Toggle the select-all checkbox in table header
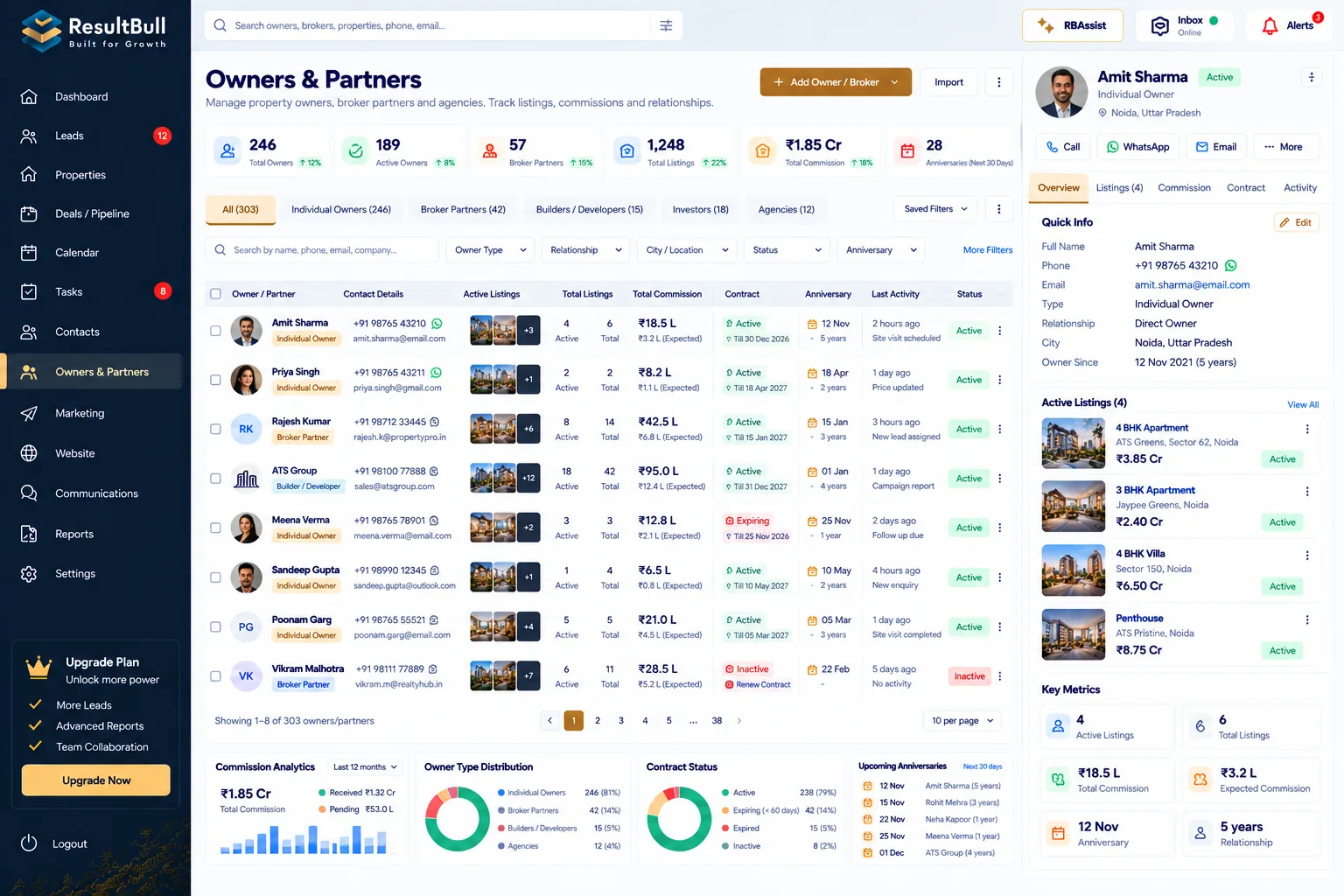The width and height of the screenshot is (1344, 896). pyautogui.click(x=215, y=294)
